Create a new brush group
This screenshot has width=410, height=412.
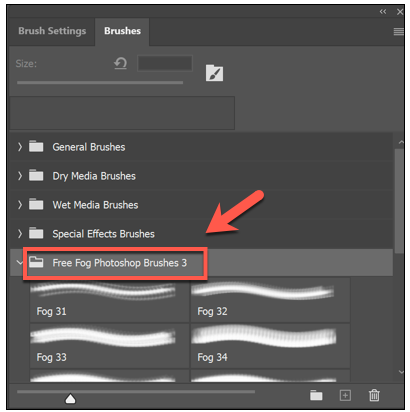pos(316,395)
